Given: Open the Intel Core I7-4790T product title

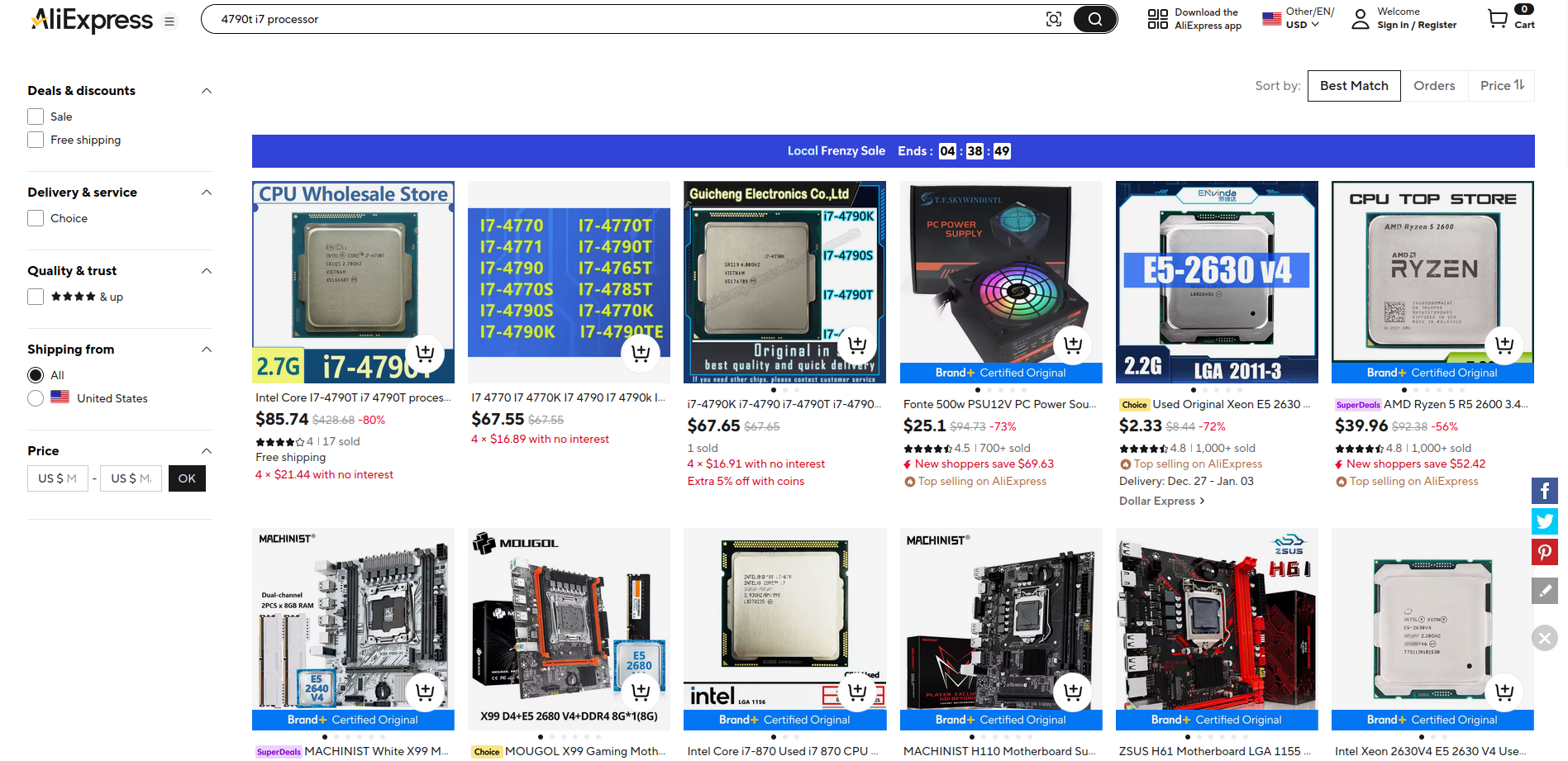Looking at the screenshot, I should [x=354, y=397].
